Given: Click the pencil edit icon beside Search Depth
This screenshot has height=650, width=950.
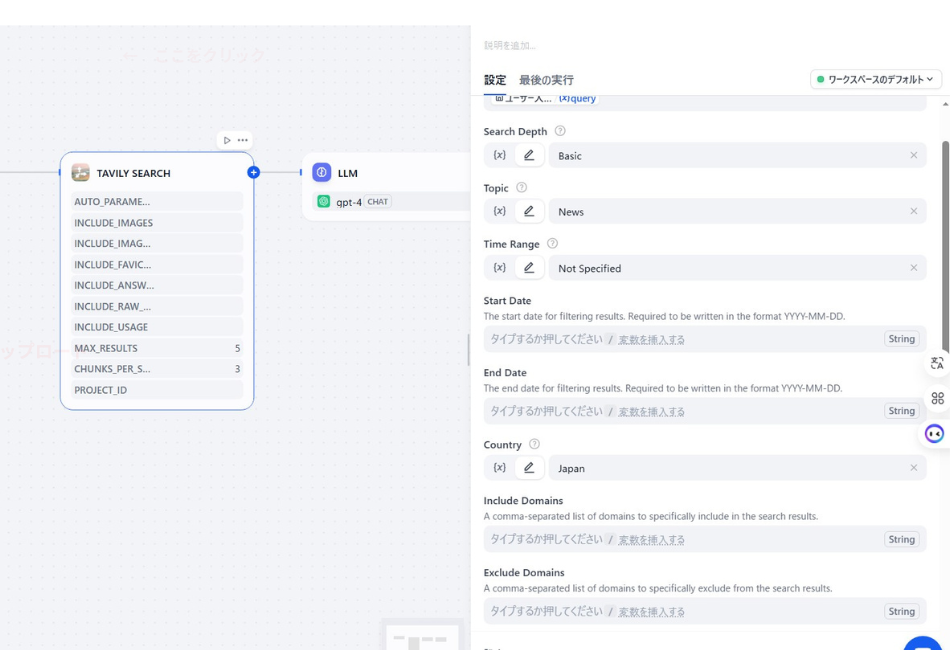Looking at the screenshot, I should point(529,155).
